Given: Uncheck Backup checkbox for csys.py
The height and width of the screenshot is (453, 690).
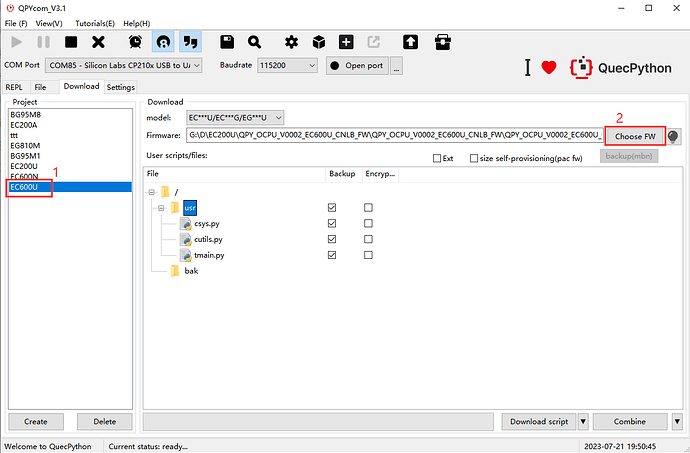Looking at the screenshot, I should click(334, 223).
